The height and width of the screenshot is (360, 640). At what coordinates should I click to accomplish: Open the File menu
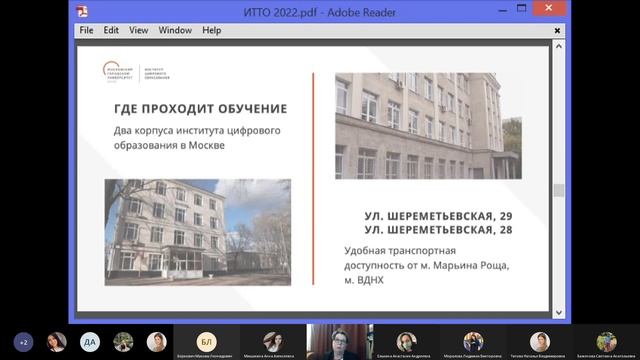pyautogui.click(x=86, y=30)
